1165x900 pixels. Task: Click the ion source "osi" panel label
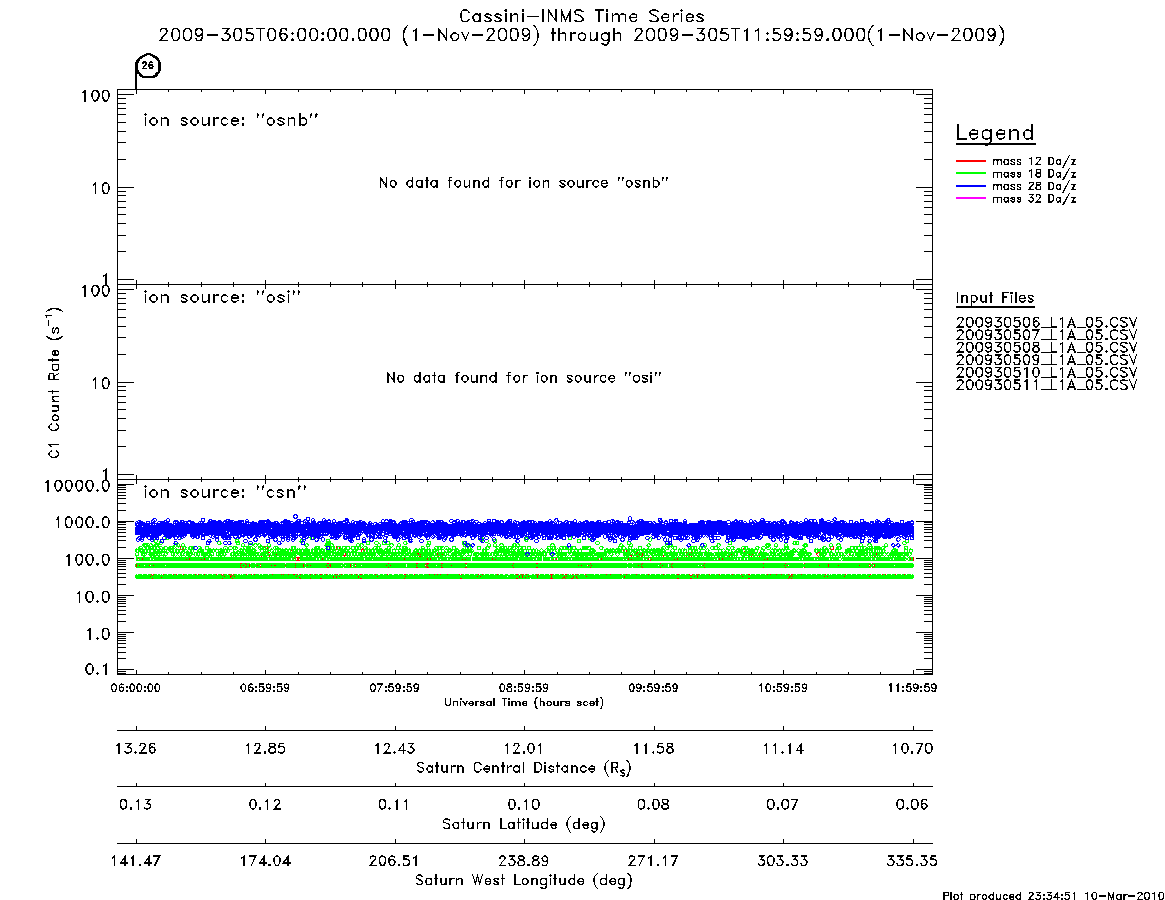pos(222,297)
